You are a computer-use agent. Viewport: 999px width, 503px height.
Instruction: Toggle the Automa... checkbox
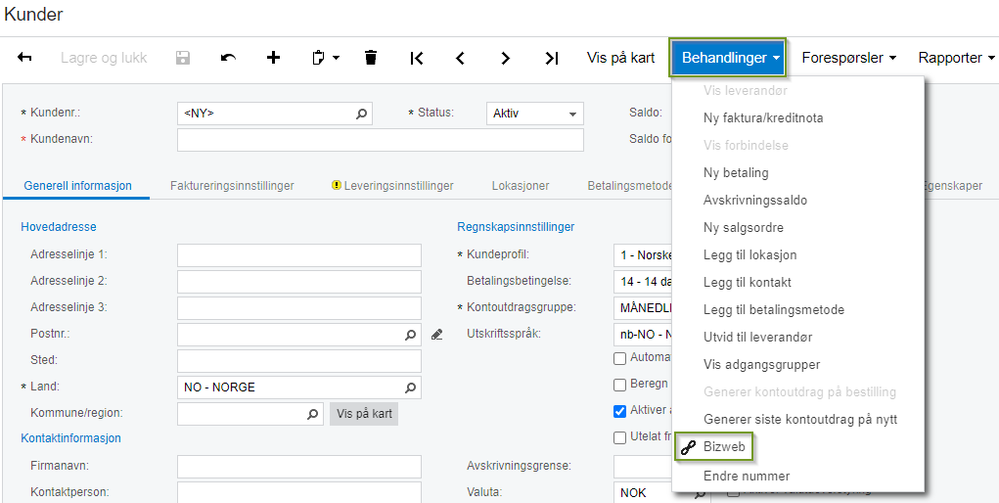pos(619,358)
